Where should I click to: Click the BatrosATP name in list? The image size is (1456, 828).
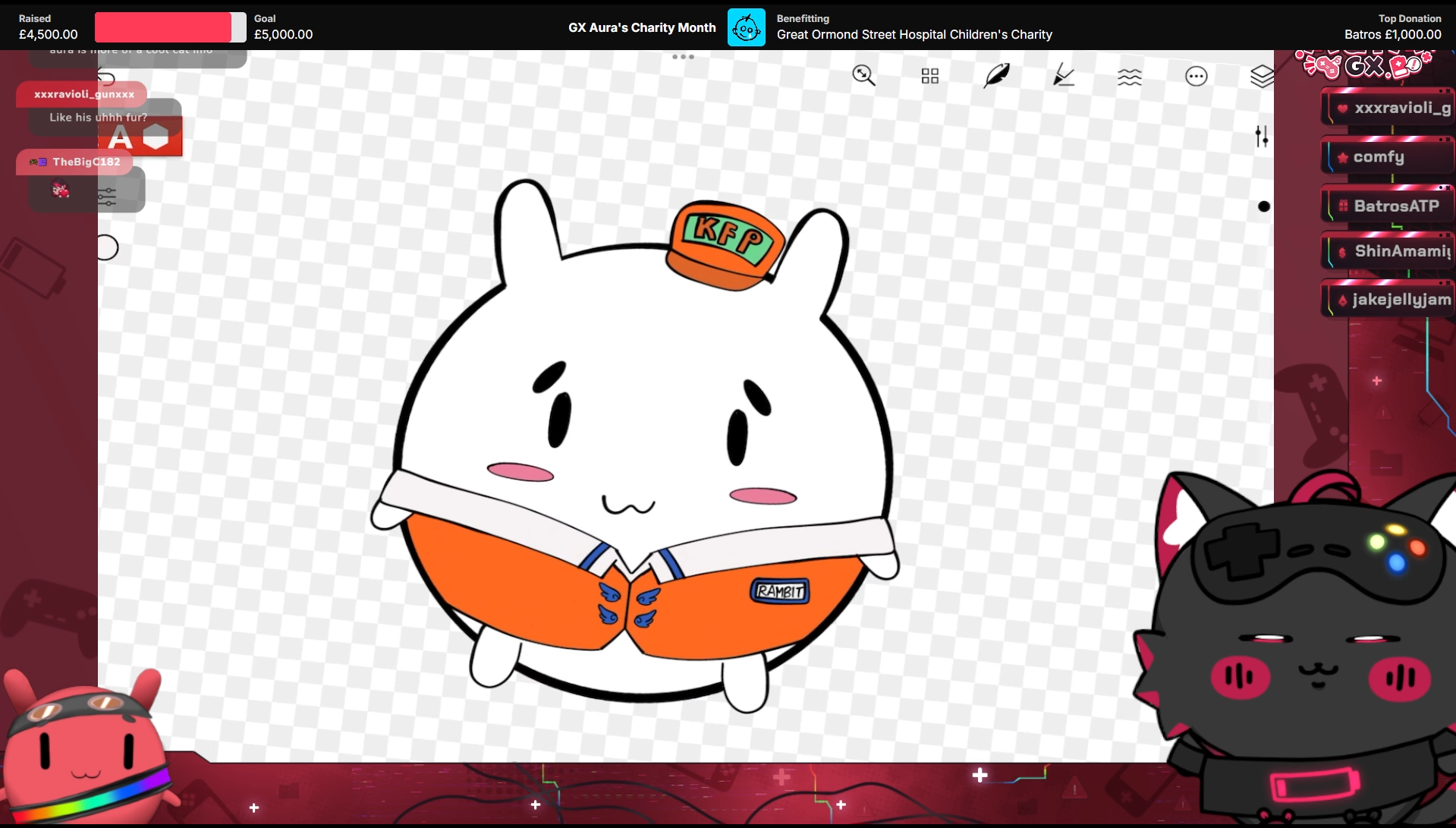[x=1395, y=206]
